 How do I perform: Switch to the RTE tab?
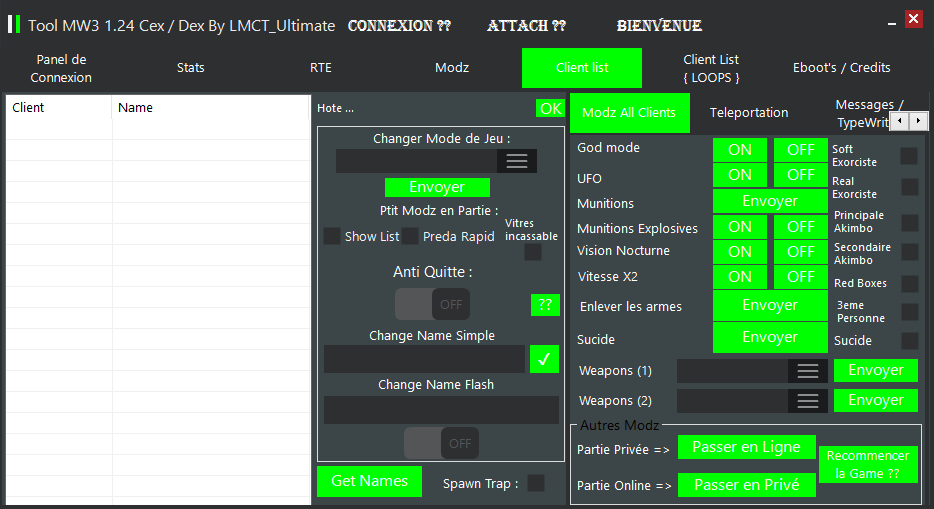point(320,68)
